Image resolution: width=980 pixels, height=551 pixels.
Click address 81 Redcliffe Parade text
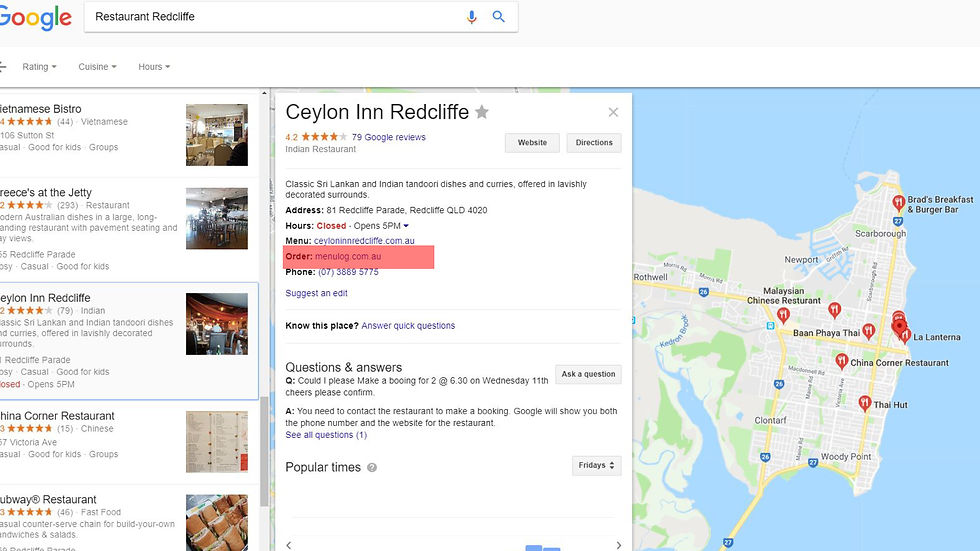[x=407, y=211]
